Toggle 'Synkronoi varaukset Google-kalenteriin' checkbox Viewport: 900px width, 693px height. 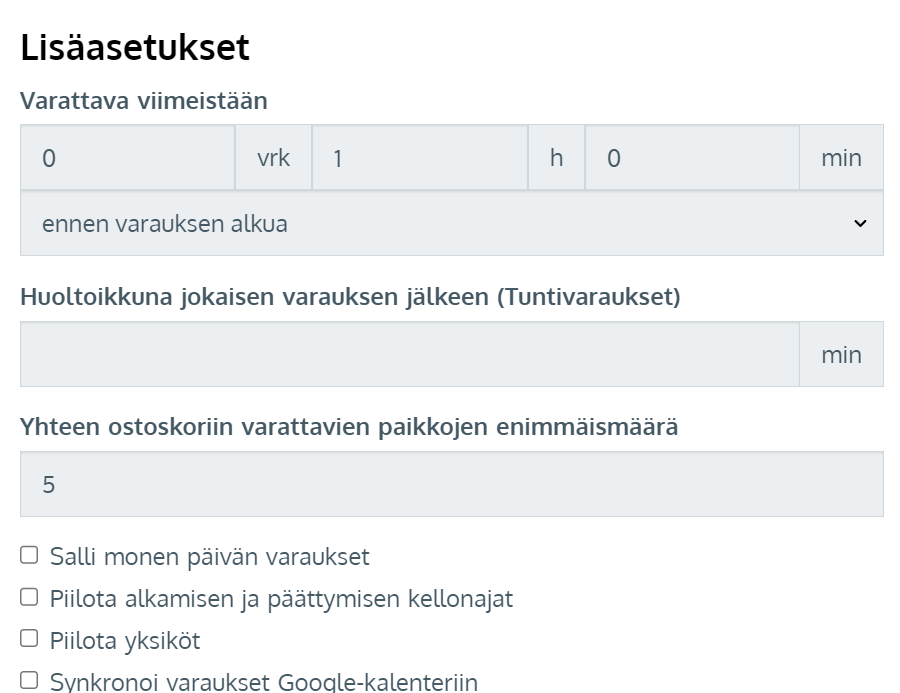pyautogui.click(x=30, y=681)
